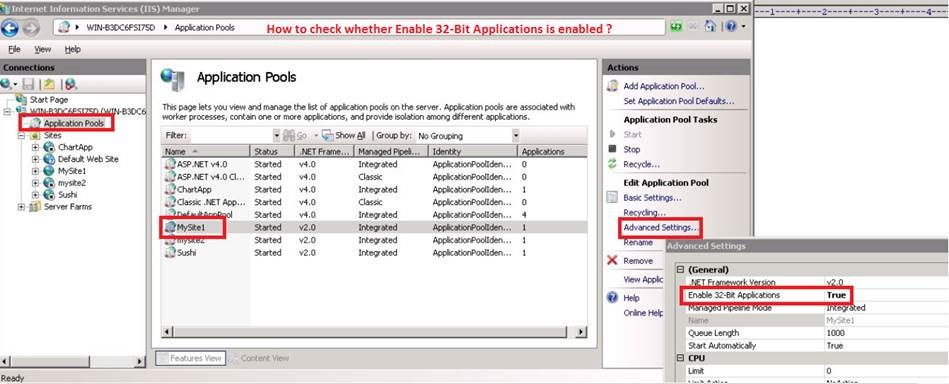
Task: Expand the Default Web Site node
Action: (35, 159)
